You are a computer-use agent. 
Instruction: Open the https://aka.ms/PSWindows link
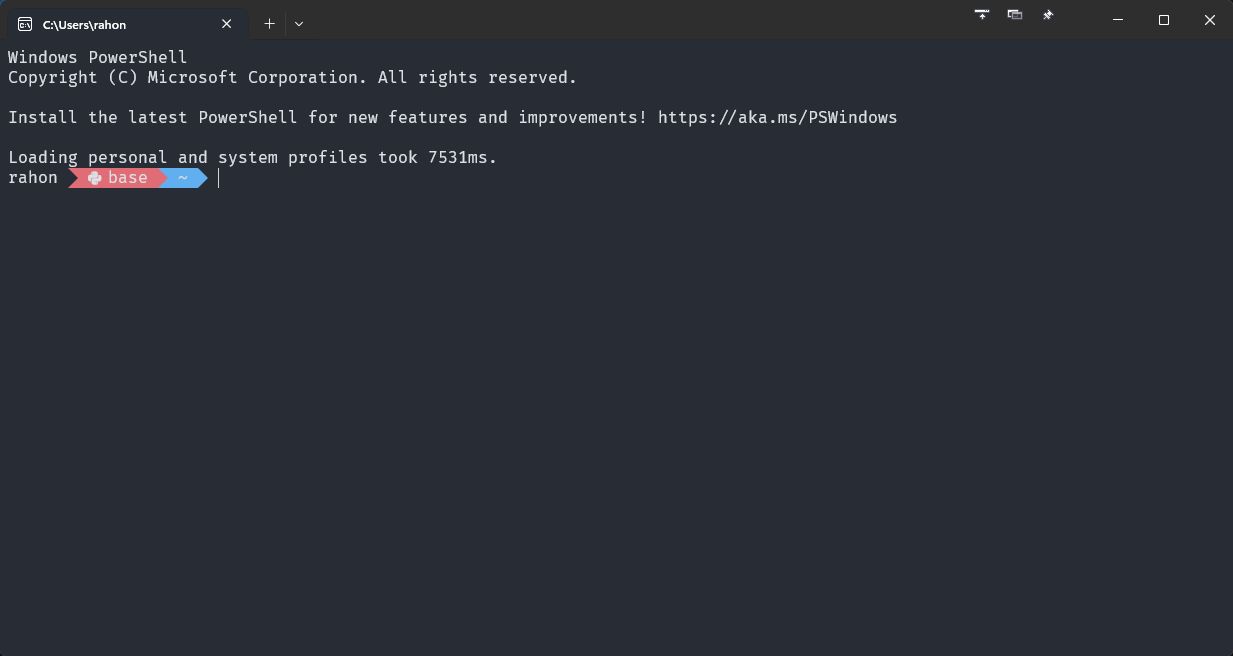point(777,118)
